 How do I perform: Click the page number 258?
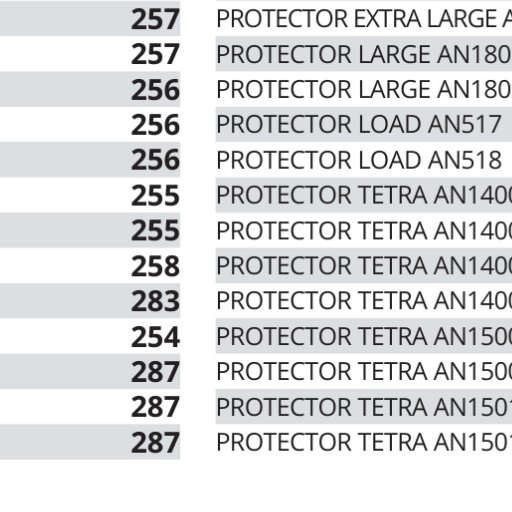[x=155, y=266]
